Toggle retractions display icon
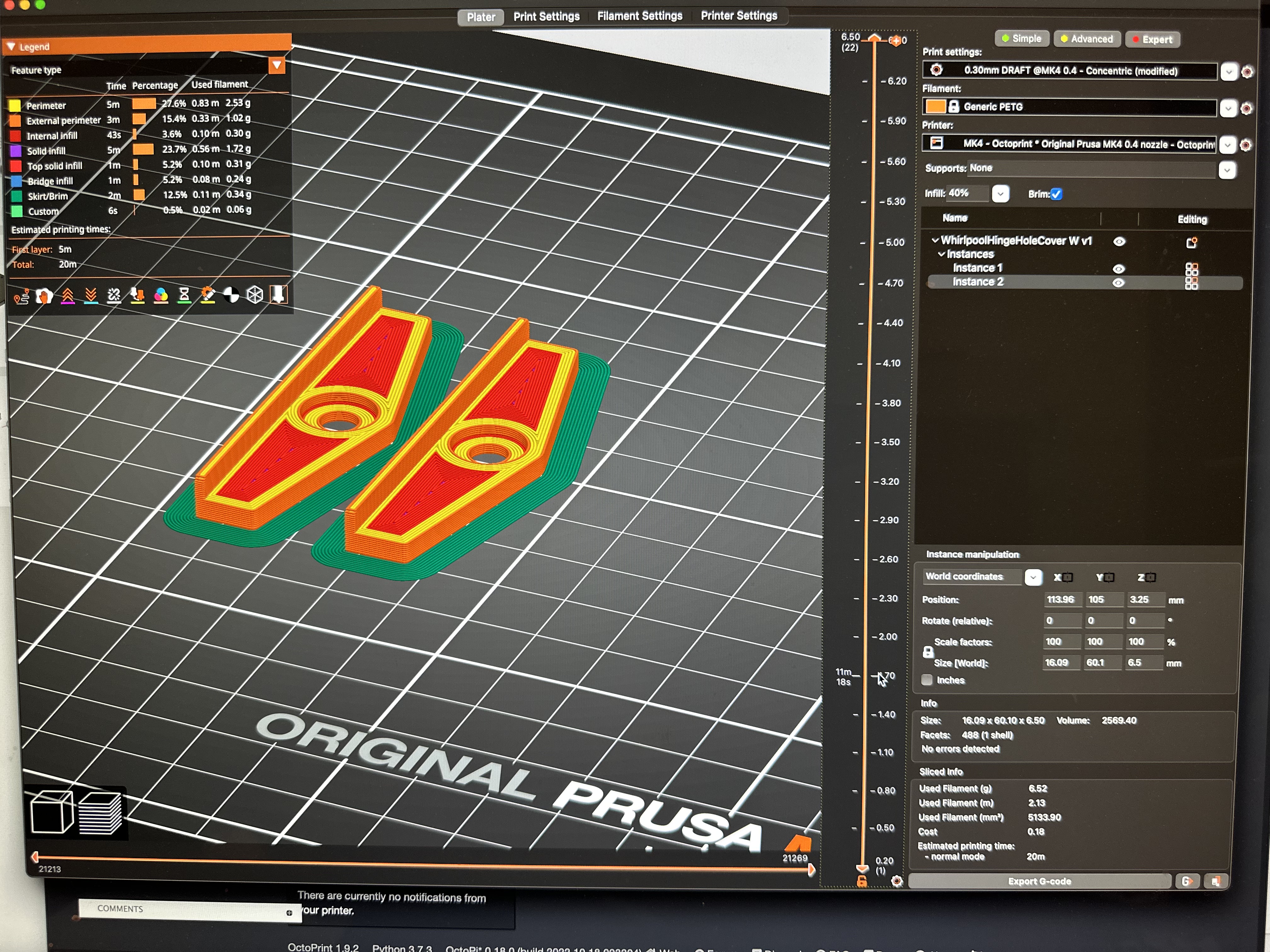 pos(68,296)
